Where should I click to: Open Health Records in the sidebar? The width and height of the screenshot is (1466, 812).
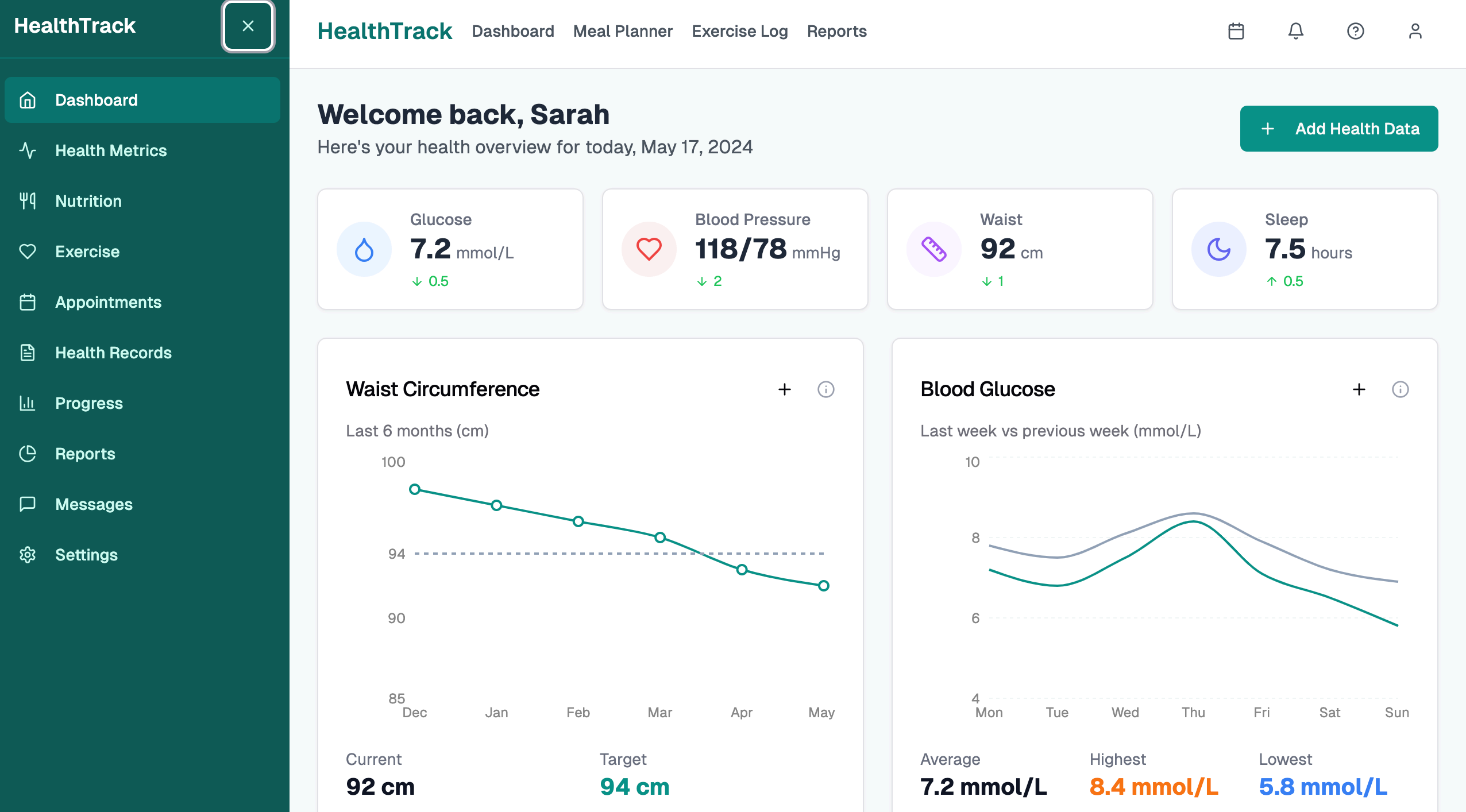pos(142,353)
